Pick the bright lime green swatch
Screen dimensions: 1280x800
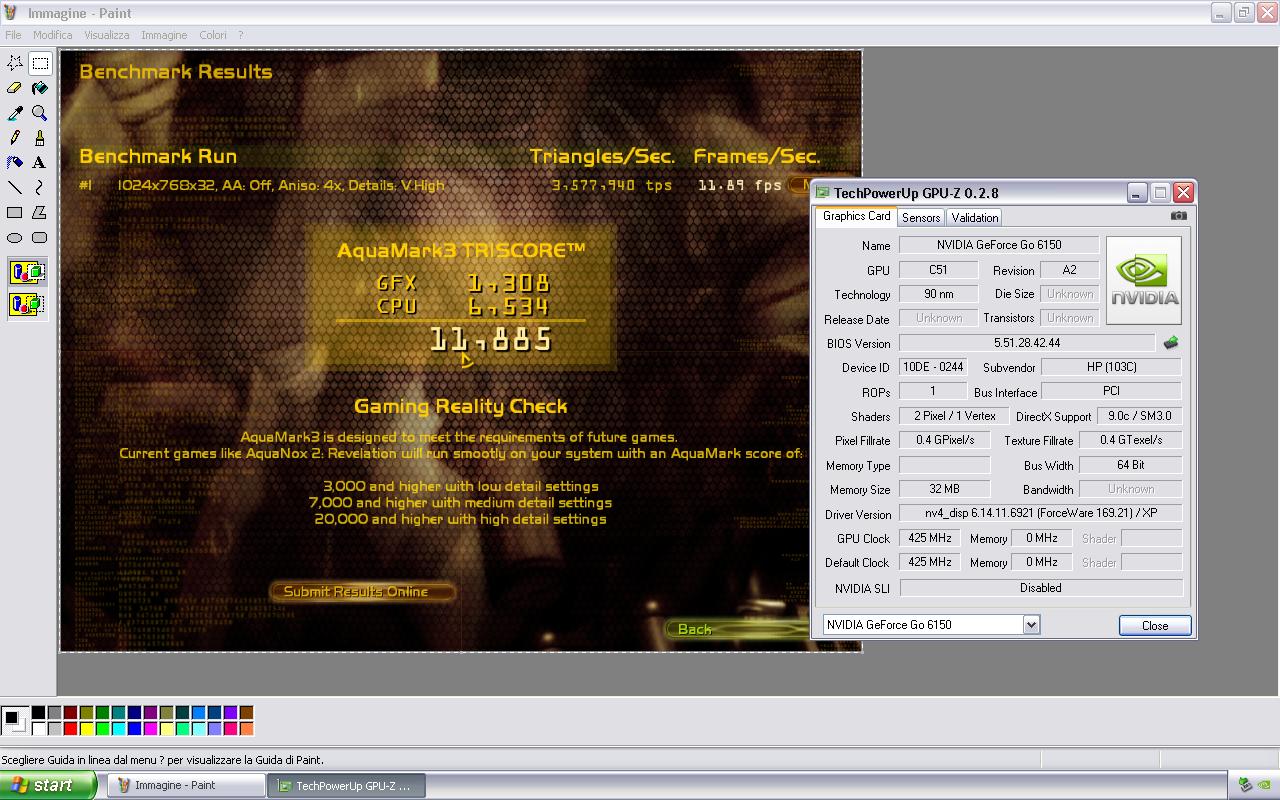102,728
